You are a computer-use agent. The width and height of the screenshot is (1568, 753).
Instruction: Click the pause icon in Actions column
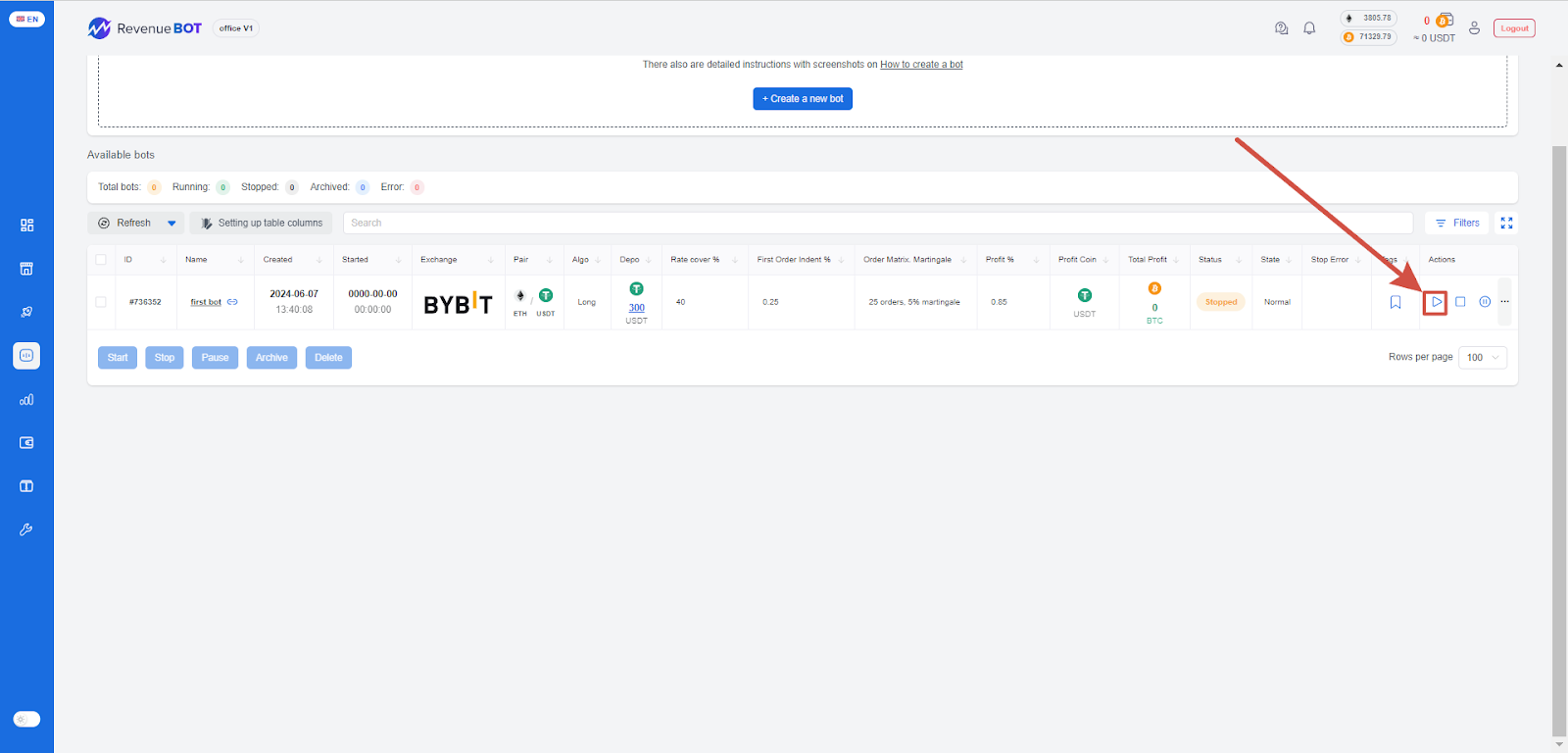tap(1485, 302)
